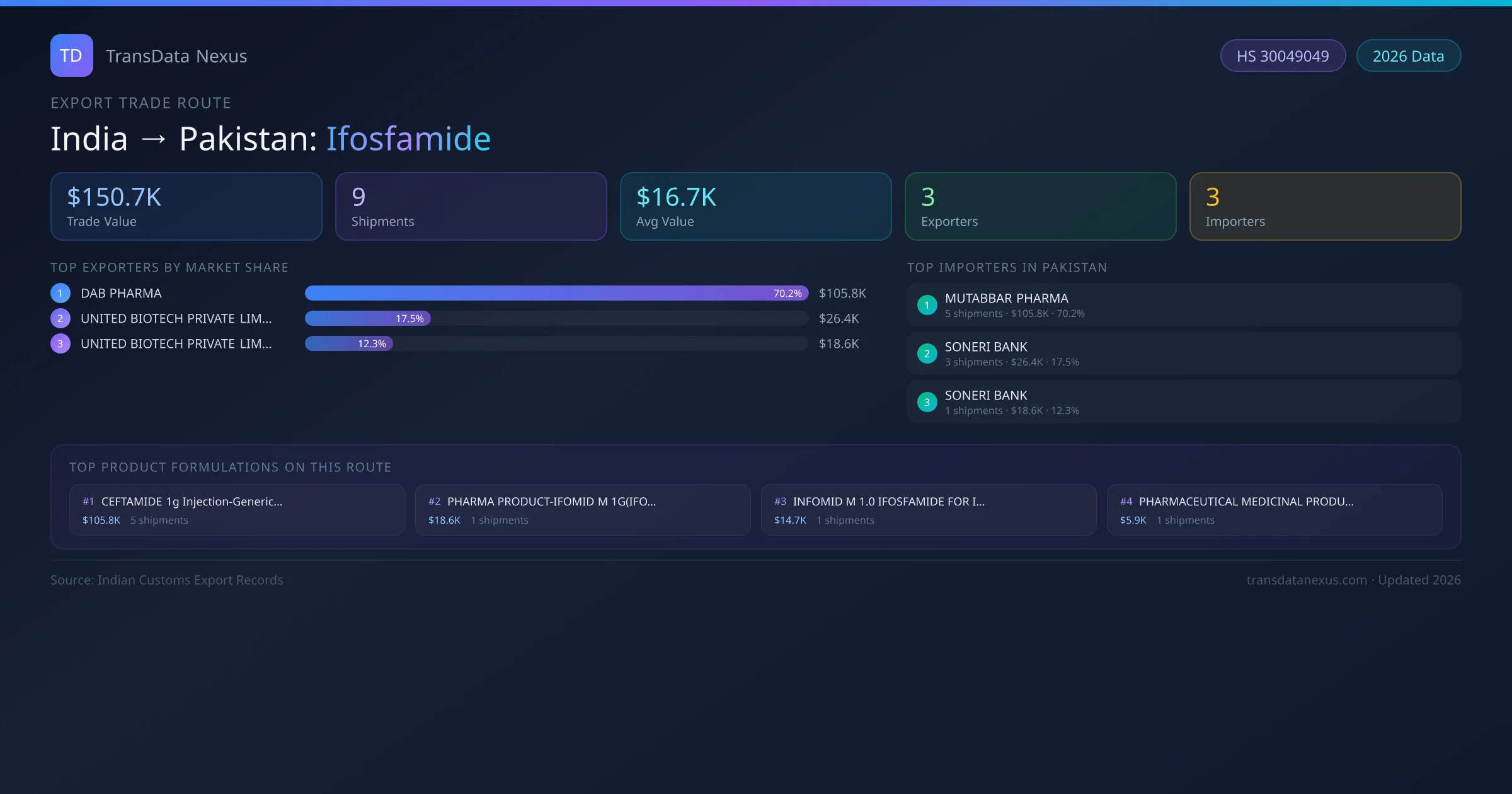Viewport: 1512px width, 794px height.
Task: Click the $16.7K Avg Value card
Action: point(755,207)
